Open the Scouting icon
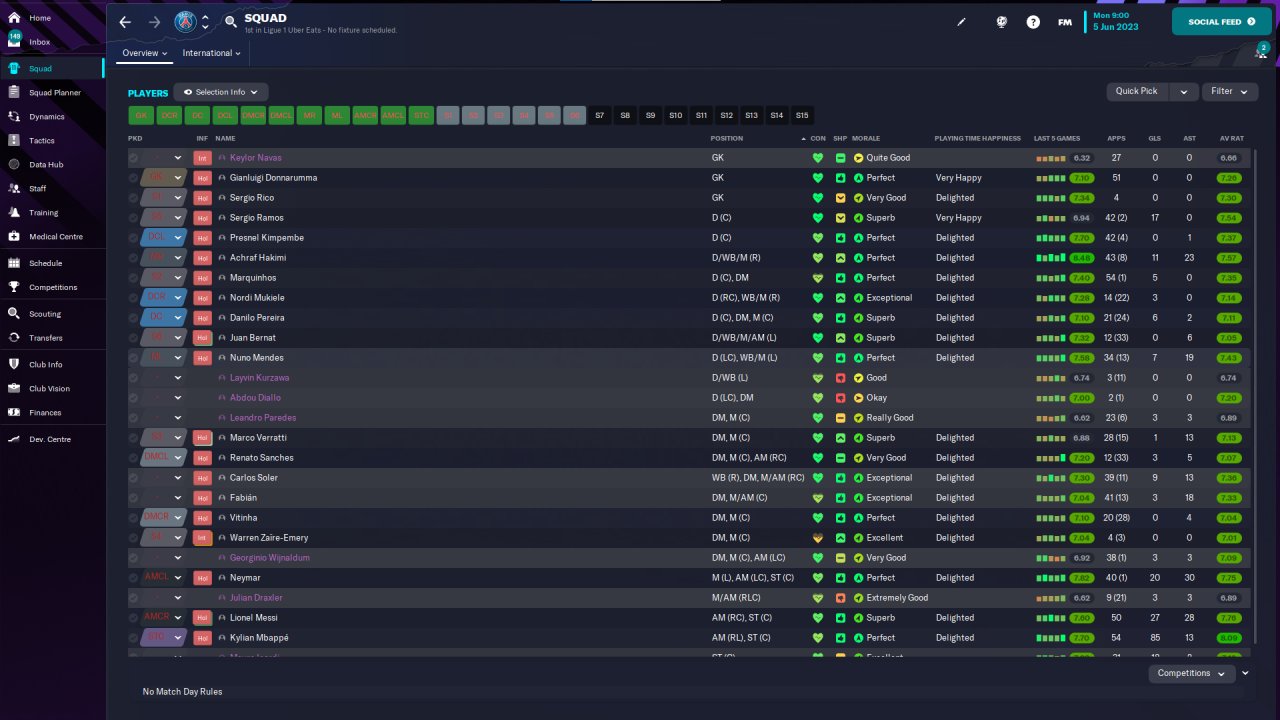Screen dimensions: 1280x720 [x=14, y=313]
